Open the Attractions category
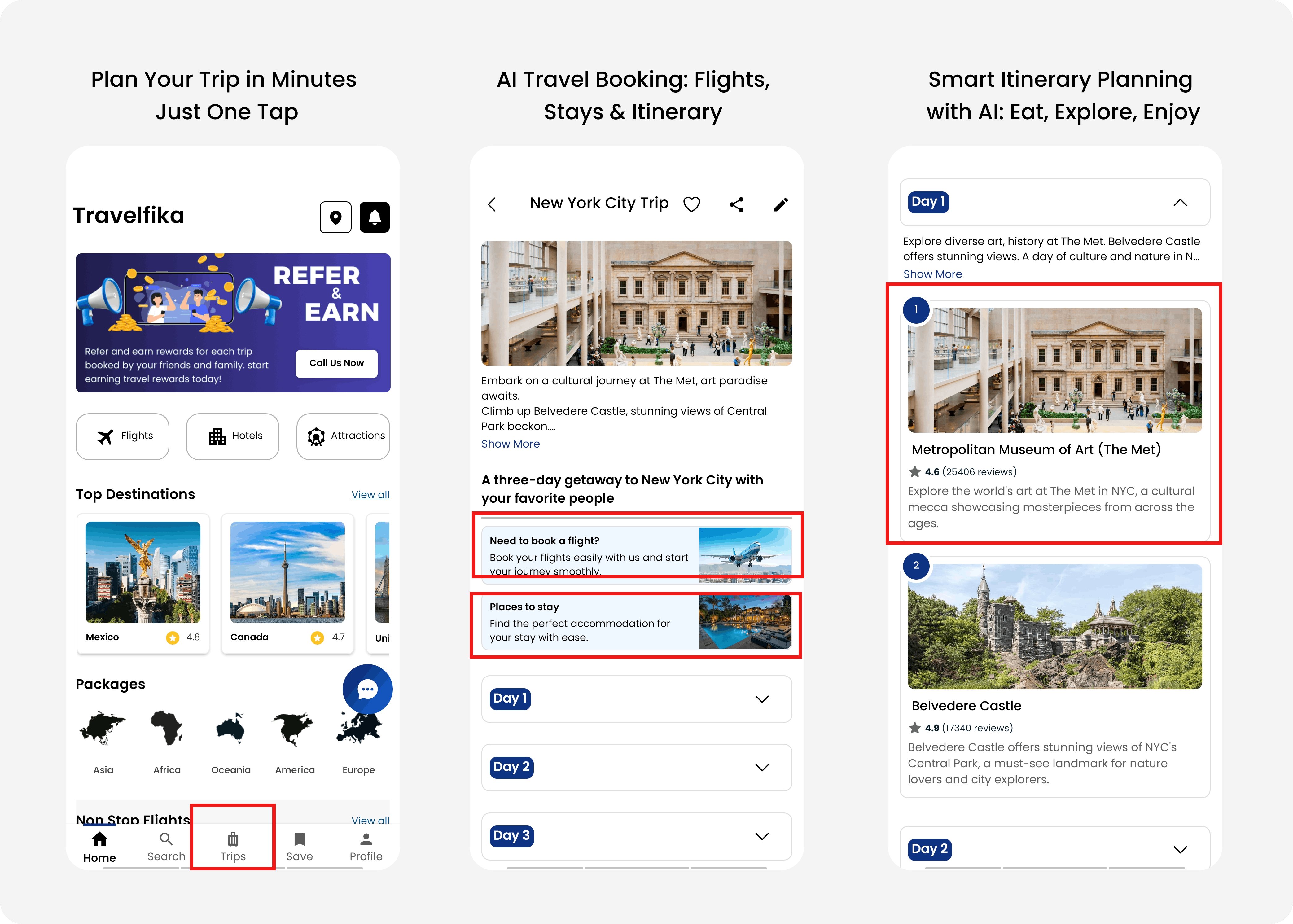1293x924 pixels. (x=343, y=436)
